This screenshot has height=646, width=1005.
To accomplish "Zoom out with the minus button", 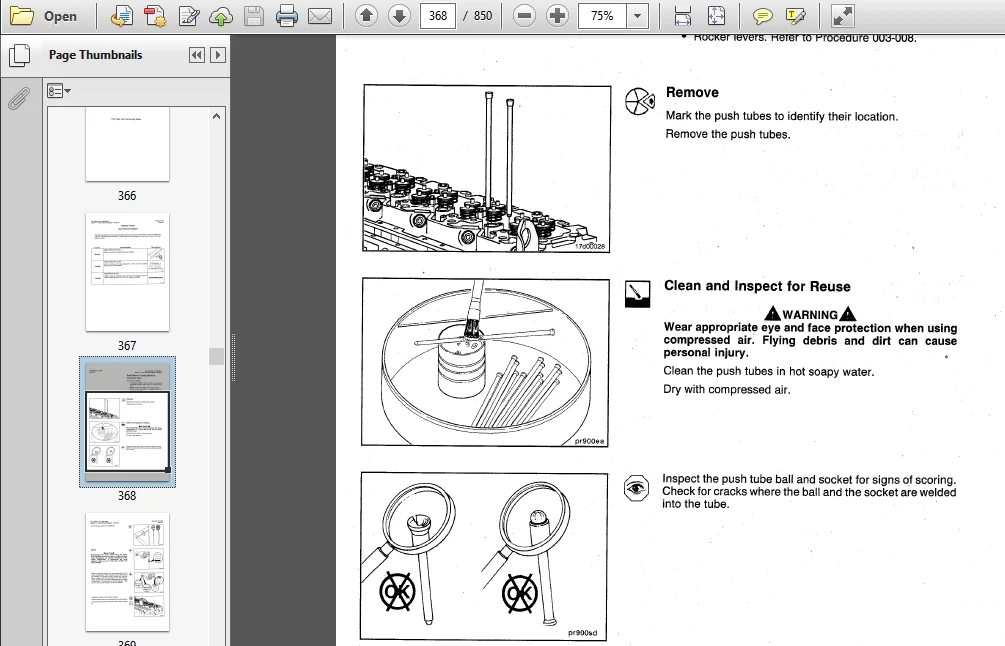I will (x=524, y=15).
